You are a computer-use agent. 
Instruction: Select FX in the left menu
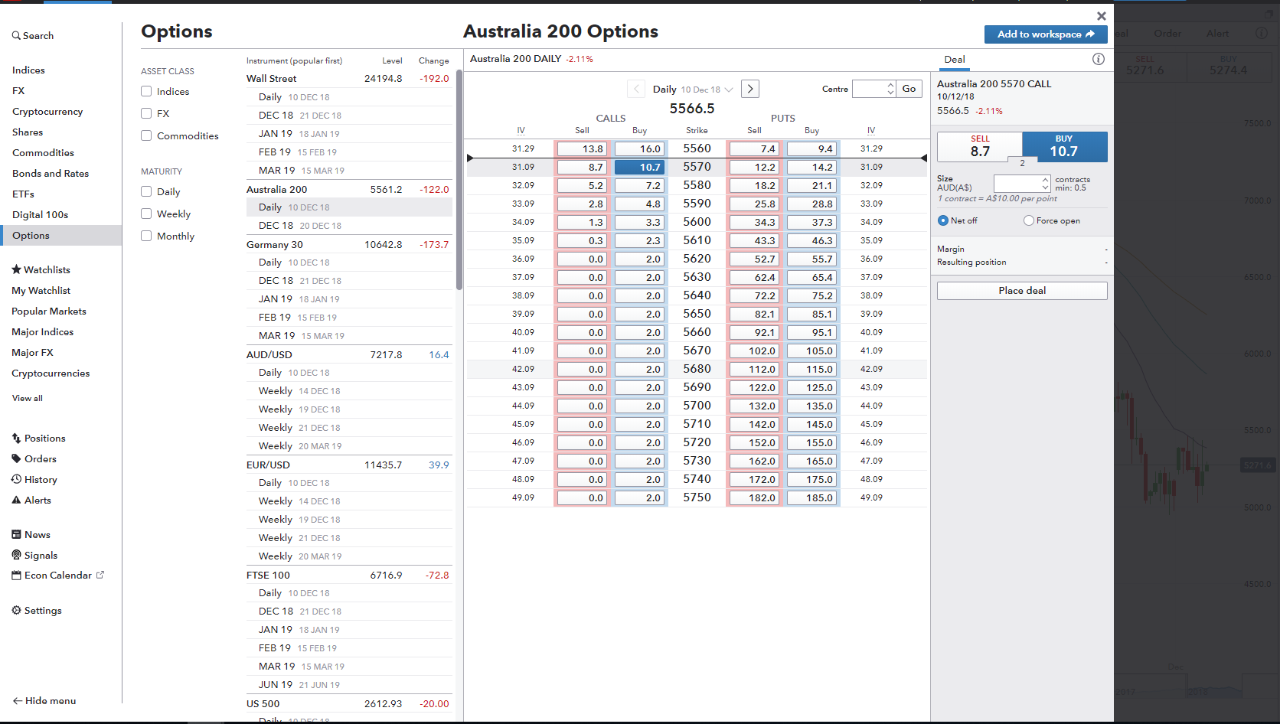click(x=18, y=91)
